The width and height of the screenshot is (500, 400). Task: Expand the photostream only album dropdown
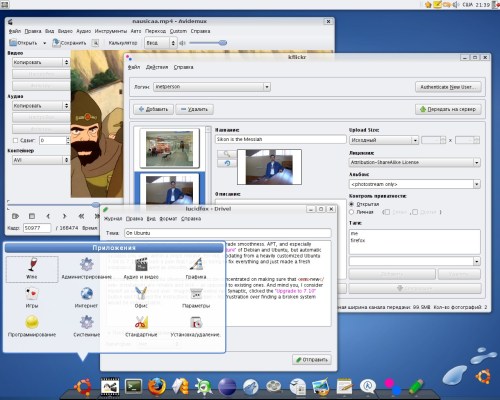[x=415, y=184]
